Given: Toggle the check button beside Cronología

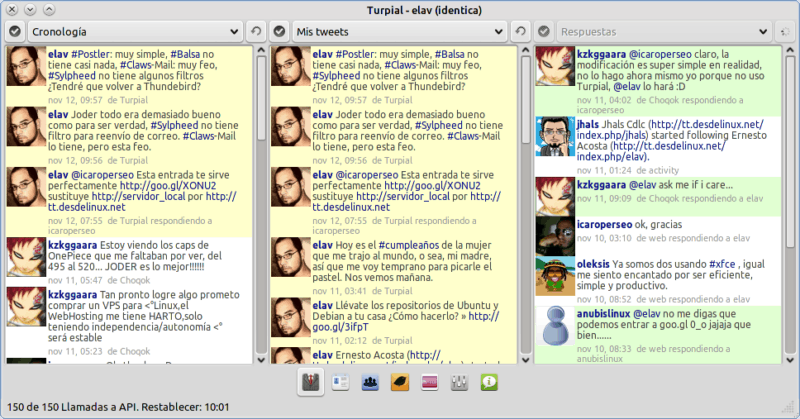Looking at the screenshot, I should pos(14,32).
